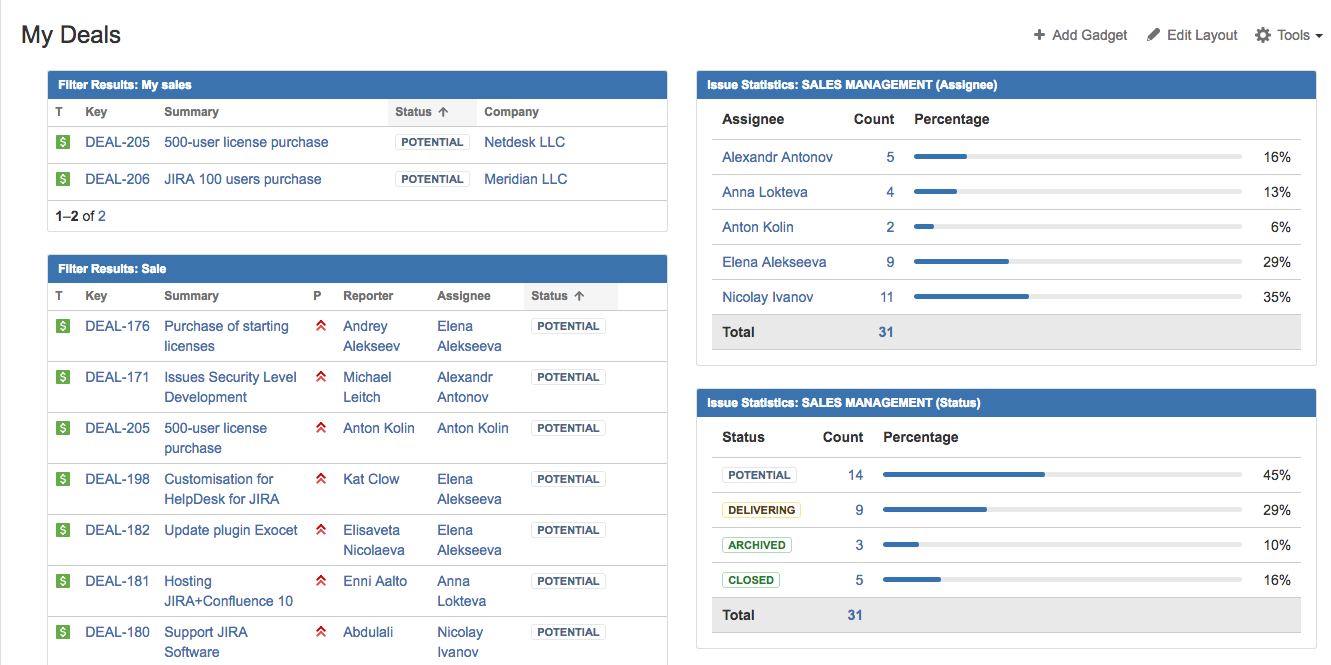Image resolution: width=1331 pixels, height=665 pixels.
Task: Click the green deal icon for DEAL-206
Action: click(x=63, y=179)
